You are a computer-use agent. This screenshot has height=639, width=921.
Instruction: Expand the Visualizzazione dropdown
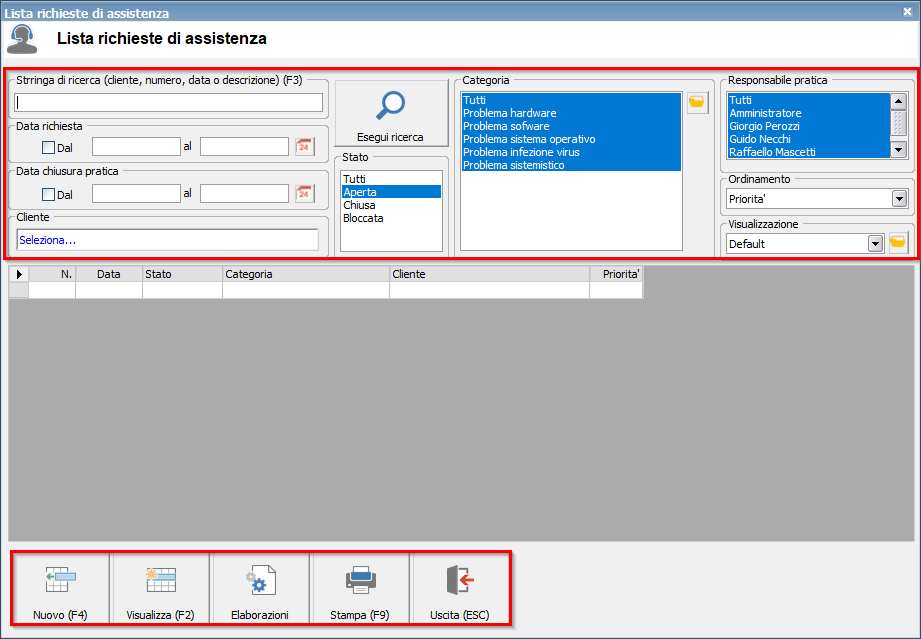tap(875, 243)
